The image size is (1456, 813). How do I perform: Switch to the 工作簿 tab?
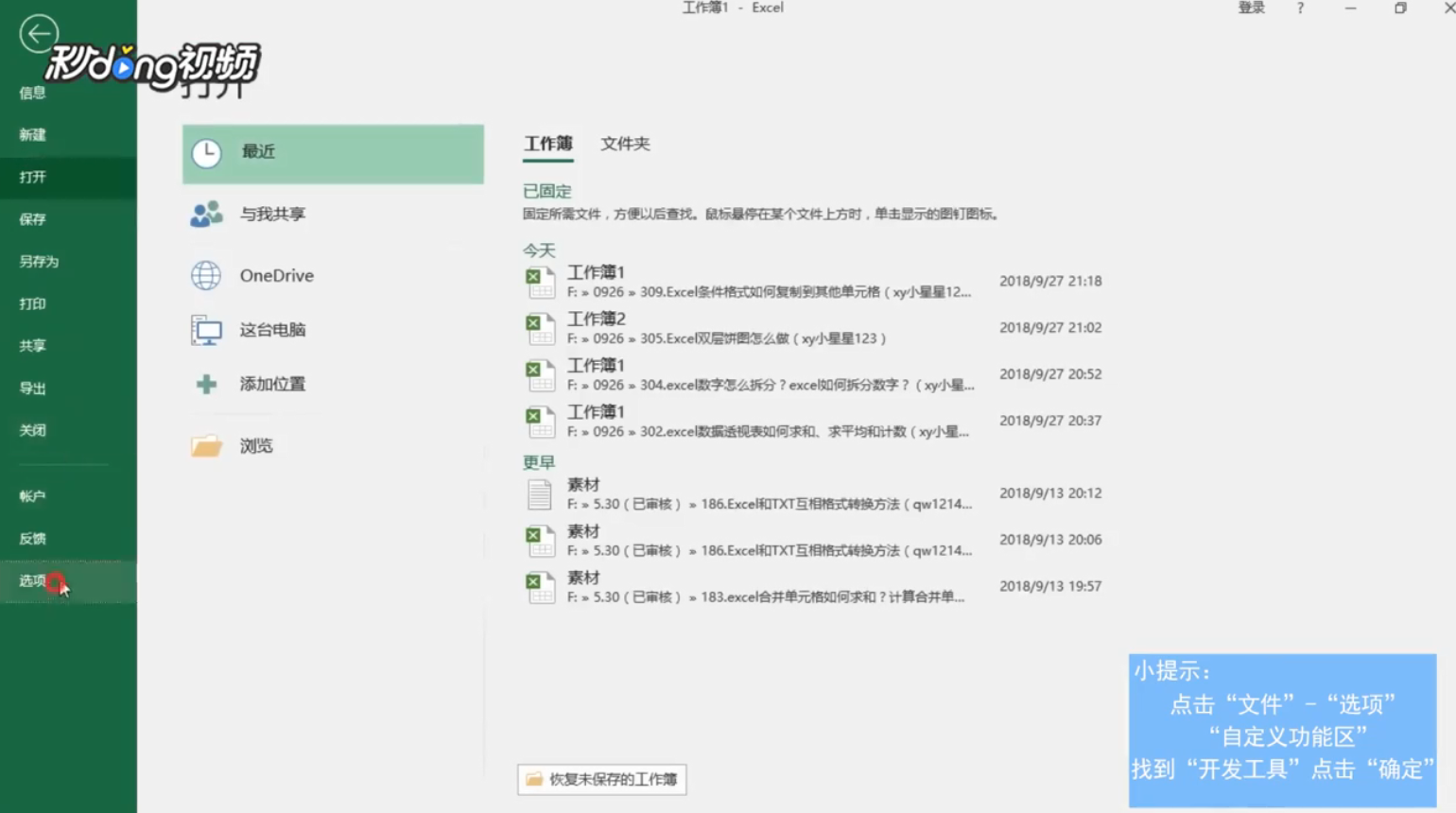tap(548, 144)
